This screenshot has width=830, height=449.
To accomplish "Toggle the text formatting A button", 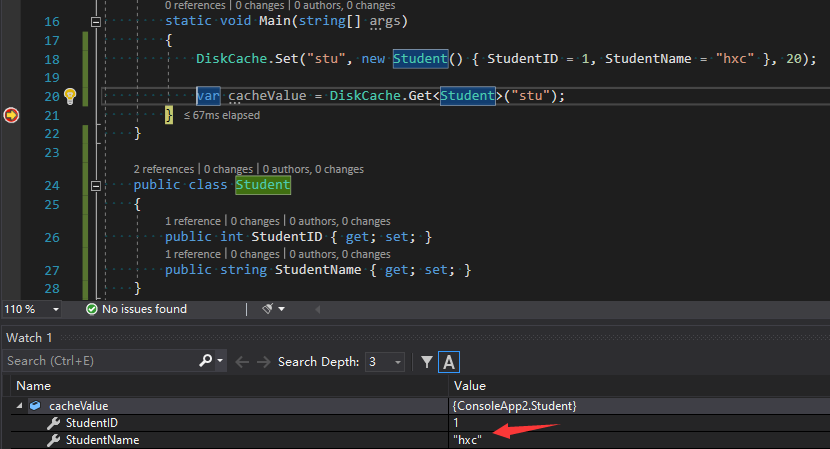I will [x=449, y=362].
